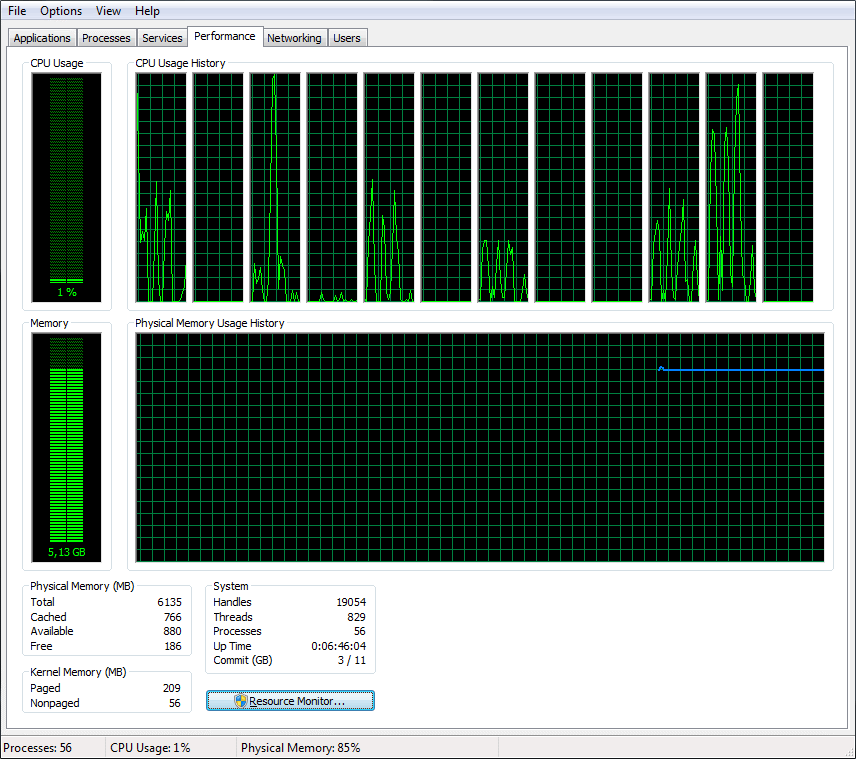Click the Available memory value 880
This screenshot has height=759, width=856.
173,631
